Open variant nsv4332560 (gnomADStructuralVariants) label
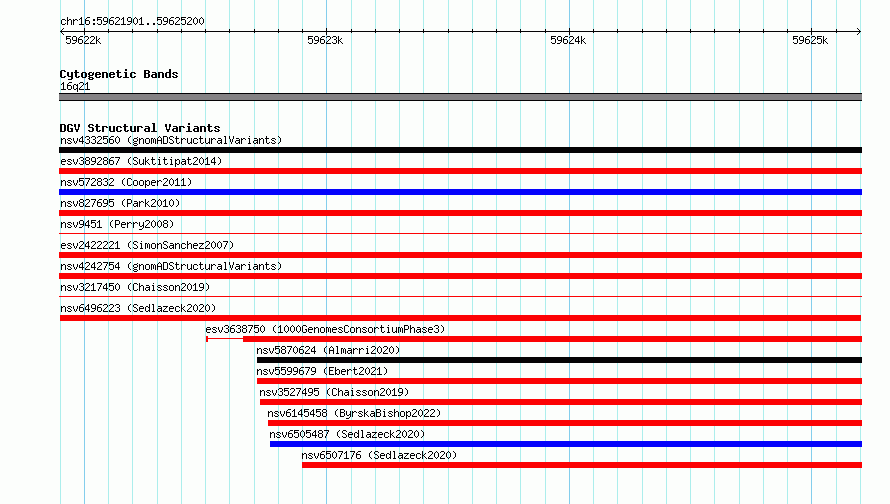The image size is (890, 504). click(x=171, y=140)
